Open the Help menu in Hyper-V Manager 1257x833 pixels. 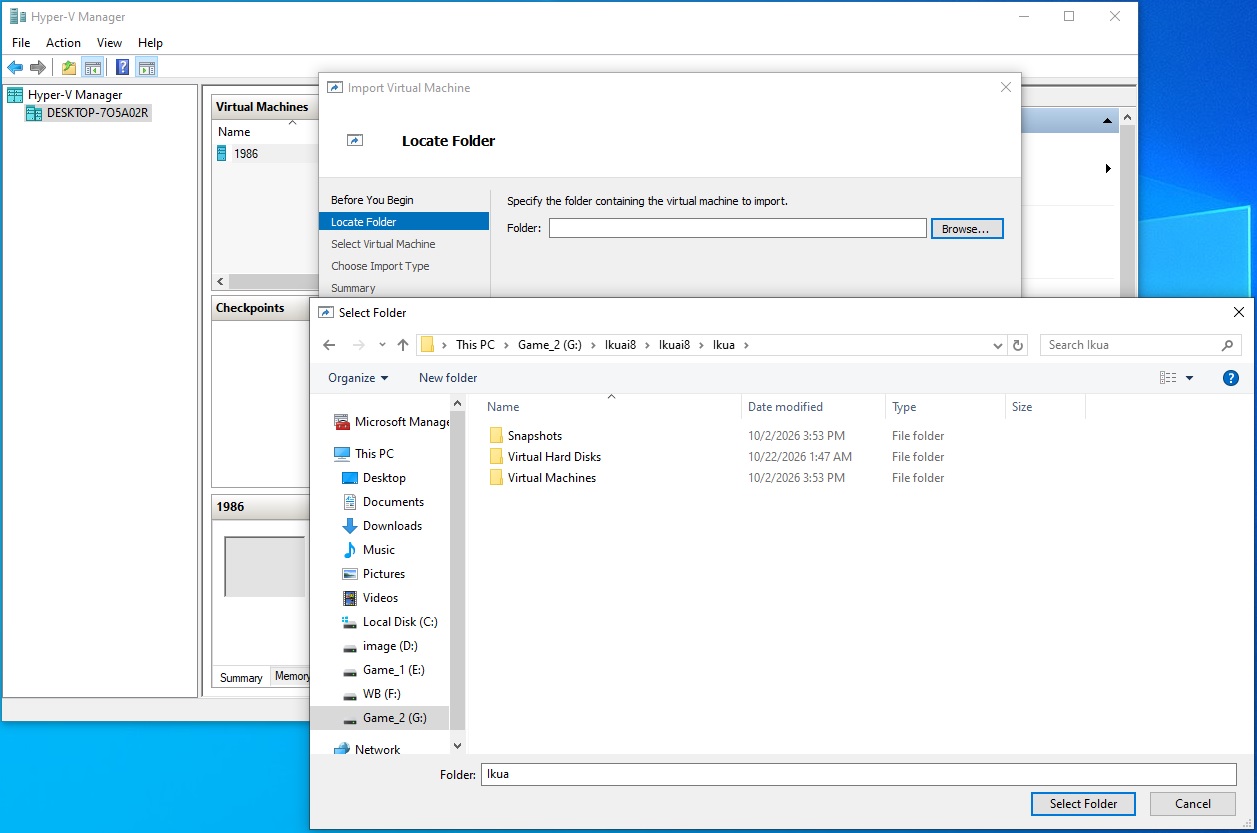(x=150, y=43)
